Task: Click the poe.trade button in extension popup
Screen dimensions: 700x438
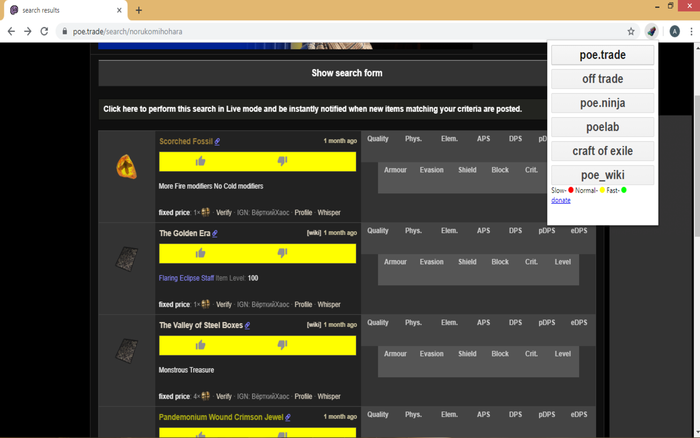Action: (x=603, y=55)
